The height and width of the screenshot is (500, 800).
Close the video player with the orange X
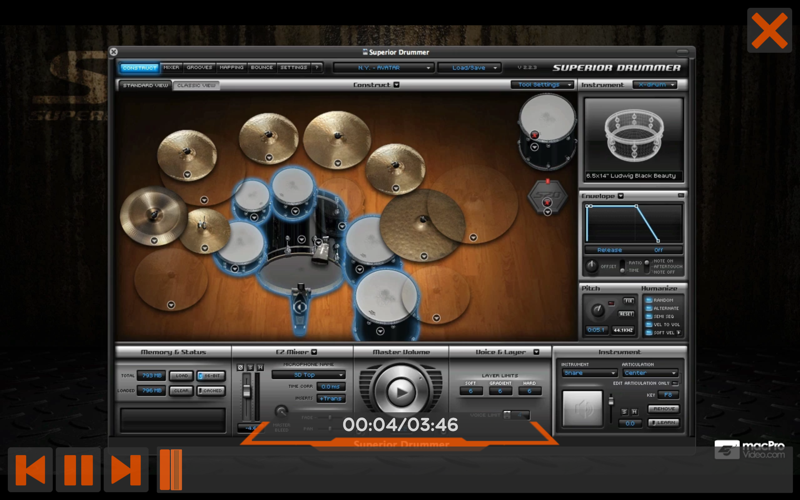(x=769, y=31)
